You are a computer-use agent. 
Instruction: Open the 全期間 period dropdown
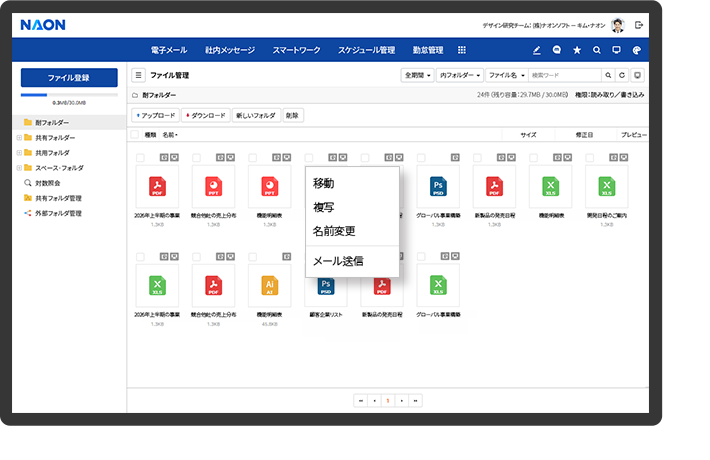point(415,75)
